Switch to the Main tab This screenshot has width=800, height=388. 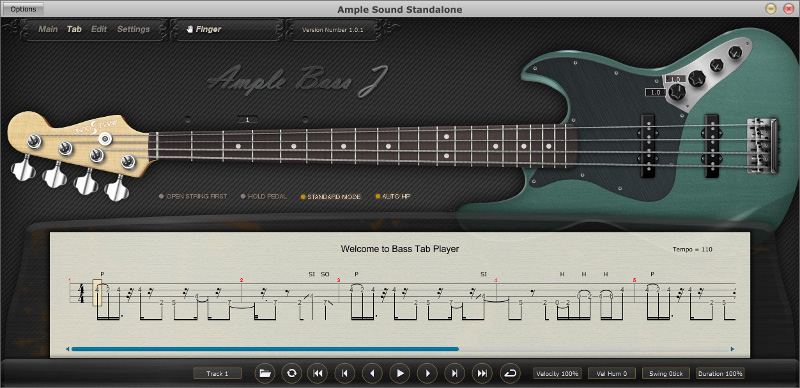[x=48, y=29]
